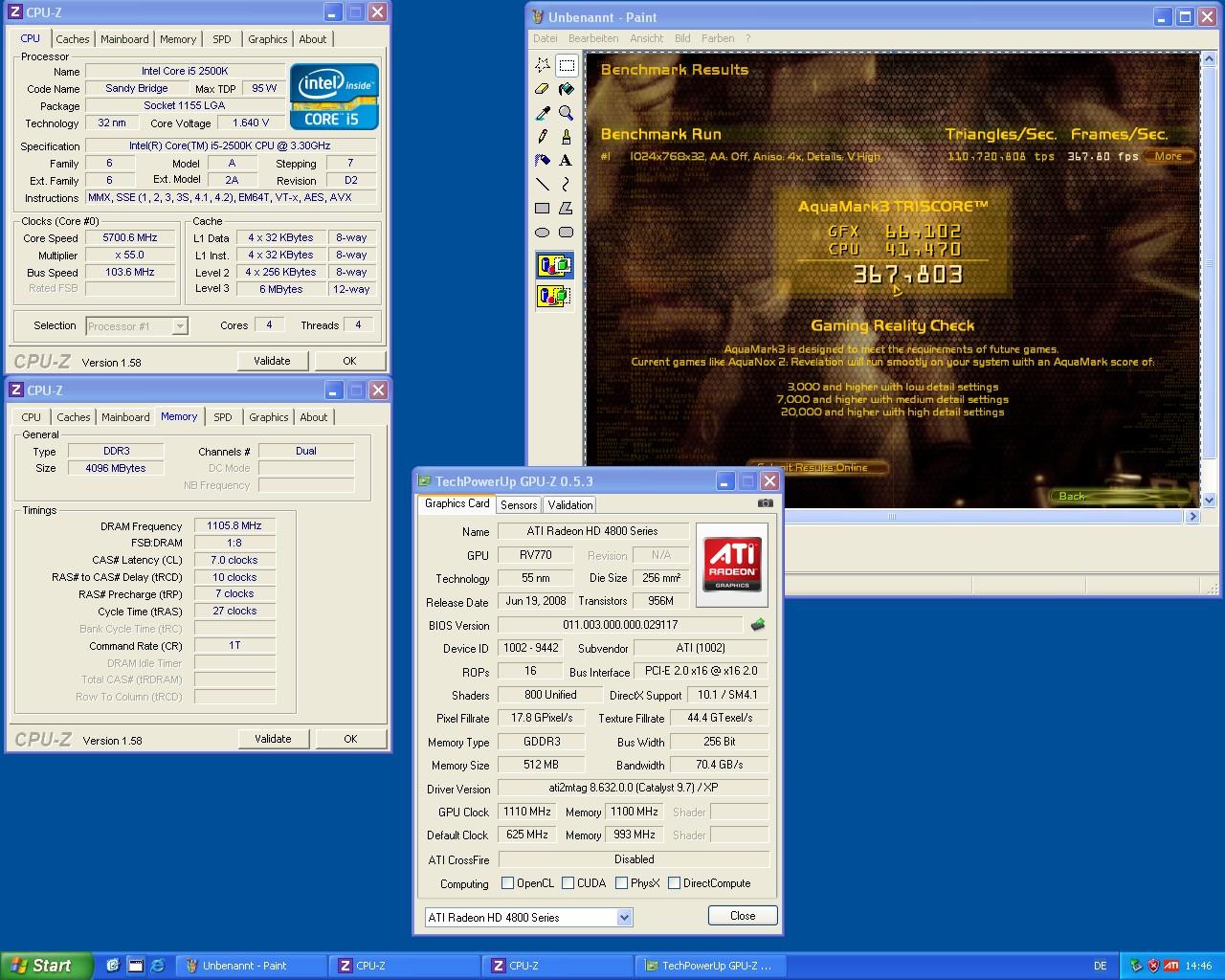This screenshot has width=1225, height=980.
Task: Click the Paint vertical scrollbar down arrow
Action: pos(1208,501)
